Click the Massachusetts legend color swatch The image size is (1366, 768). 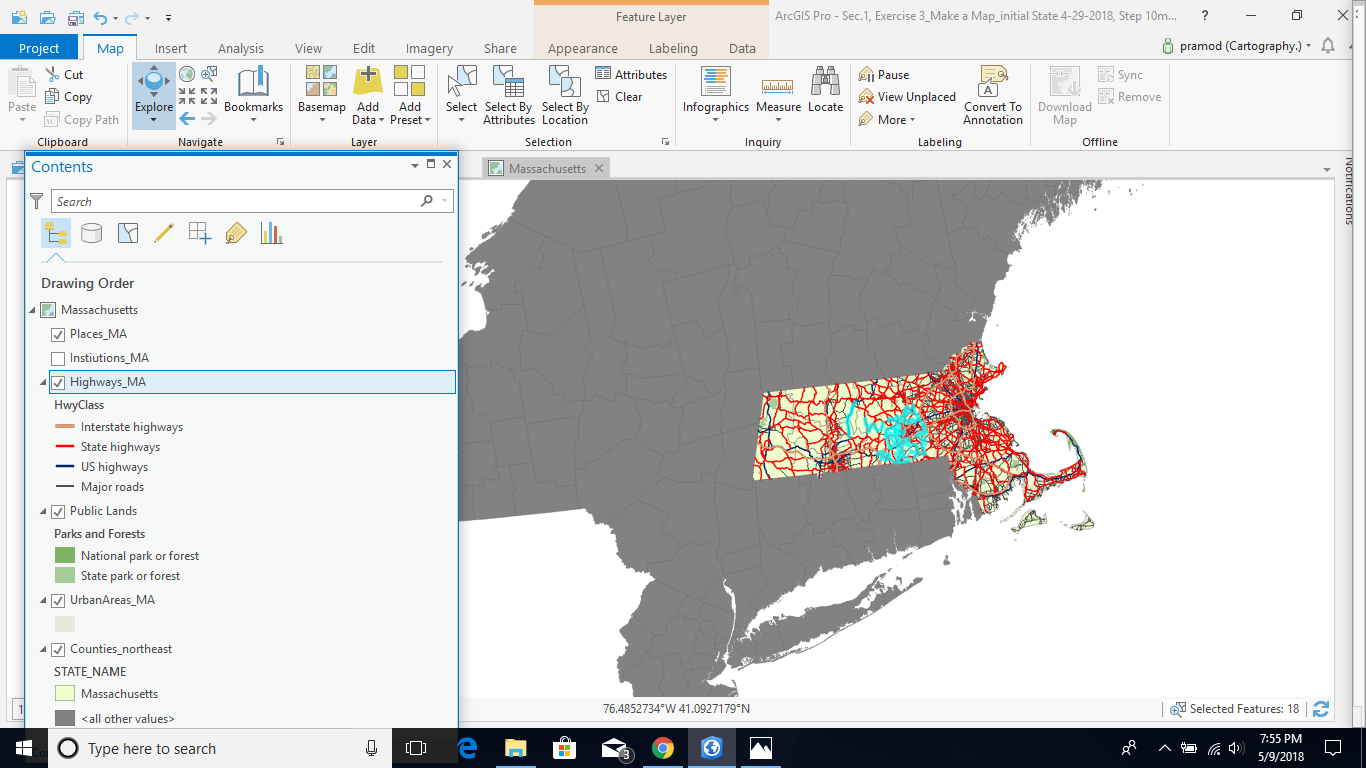coord(65,693)
